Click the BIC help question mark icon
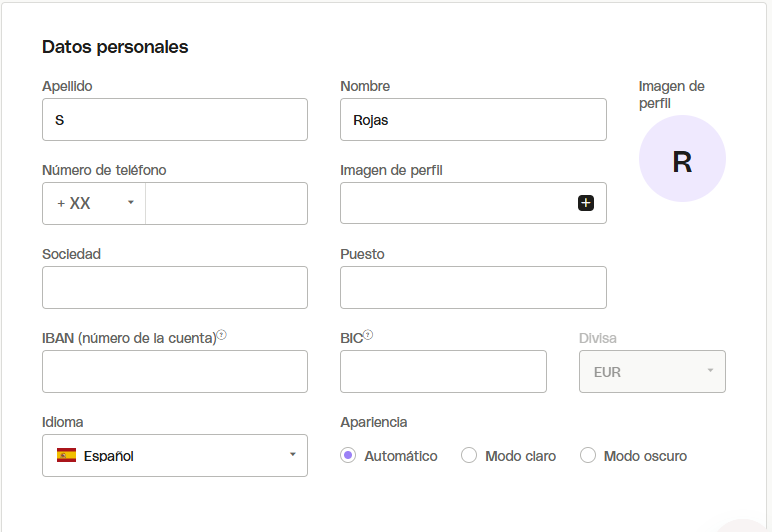Screen dimensions: 772x532 tap(368, 335)
